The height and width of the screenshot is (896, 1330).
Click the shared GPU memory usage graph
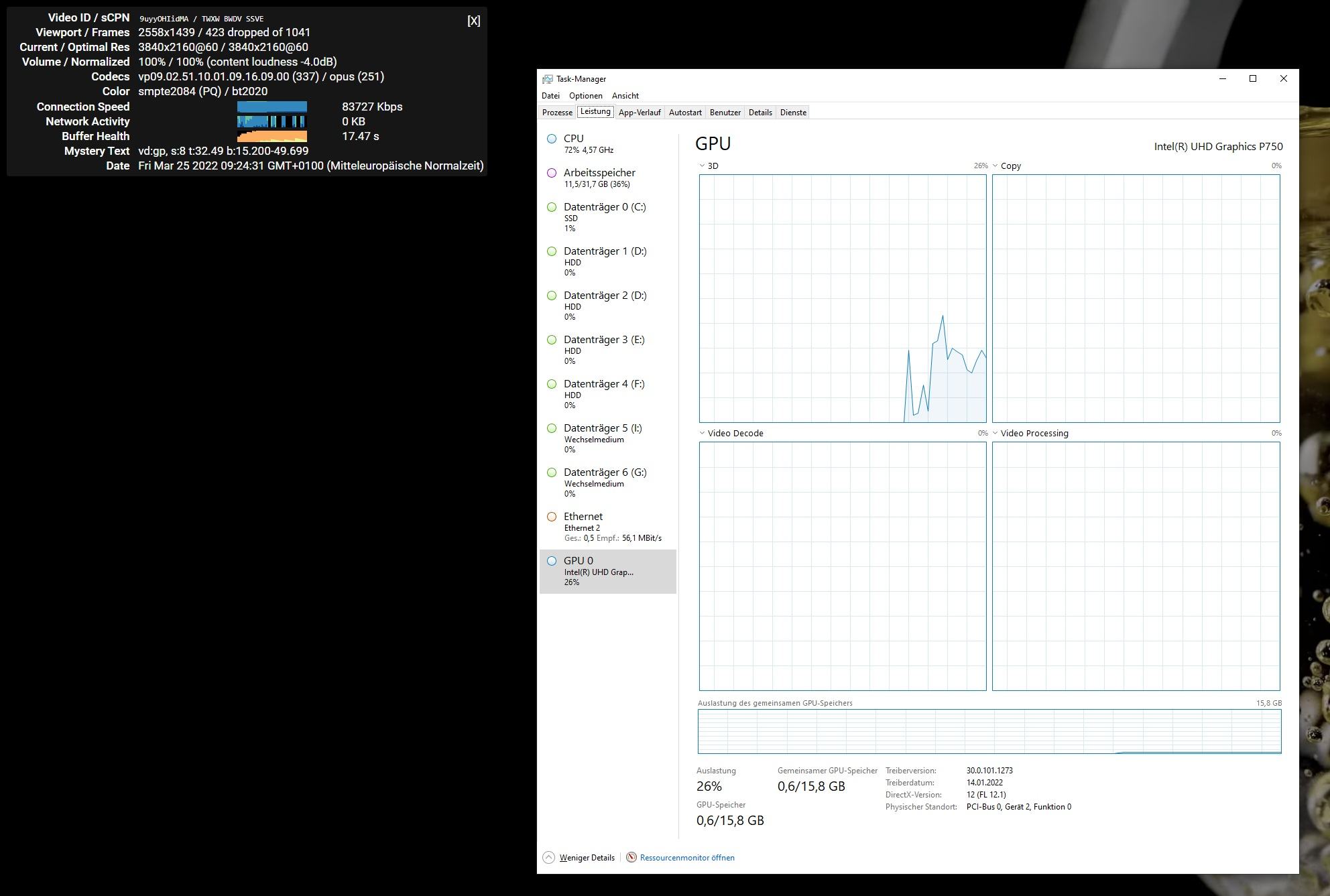(x=989, y=731)
